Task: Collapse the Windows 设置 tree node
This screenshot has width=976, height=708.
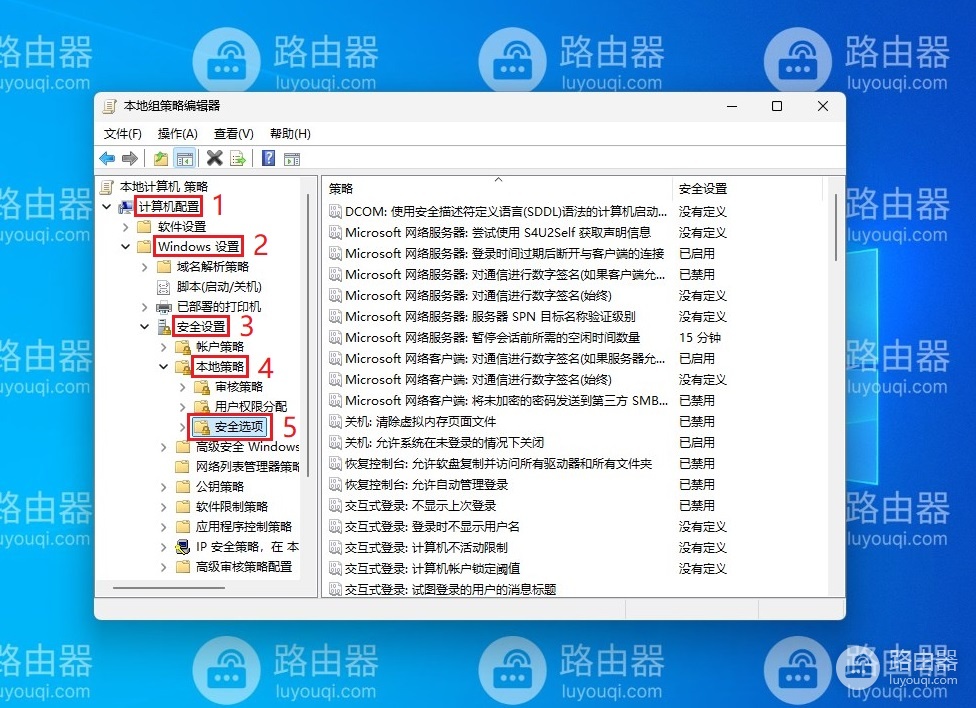Action: click(x=126, y=247)
